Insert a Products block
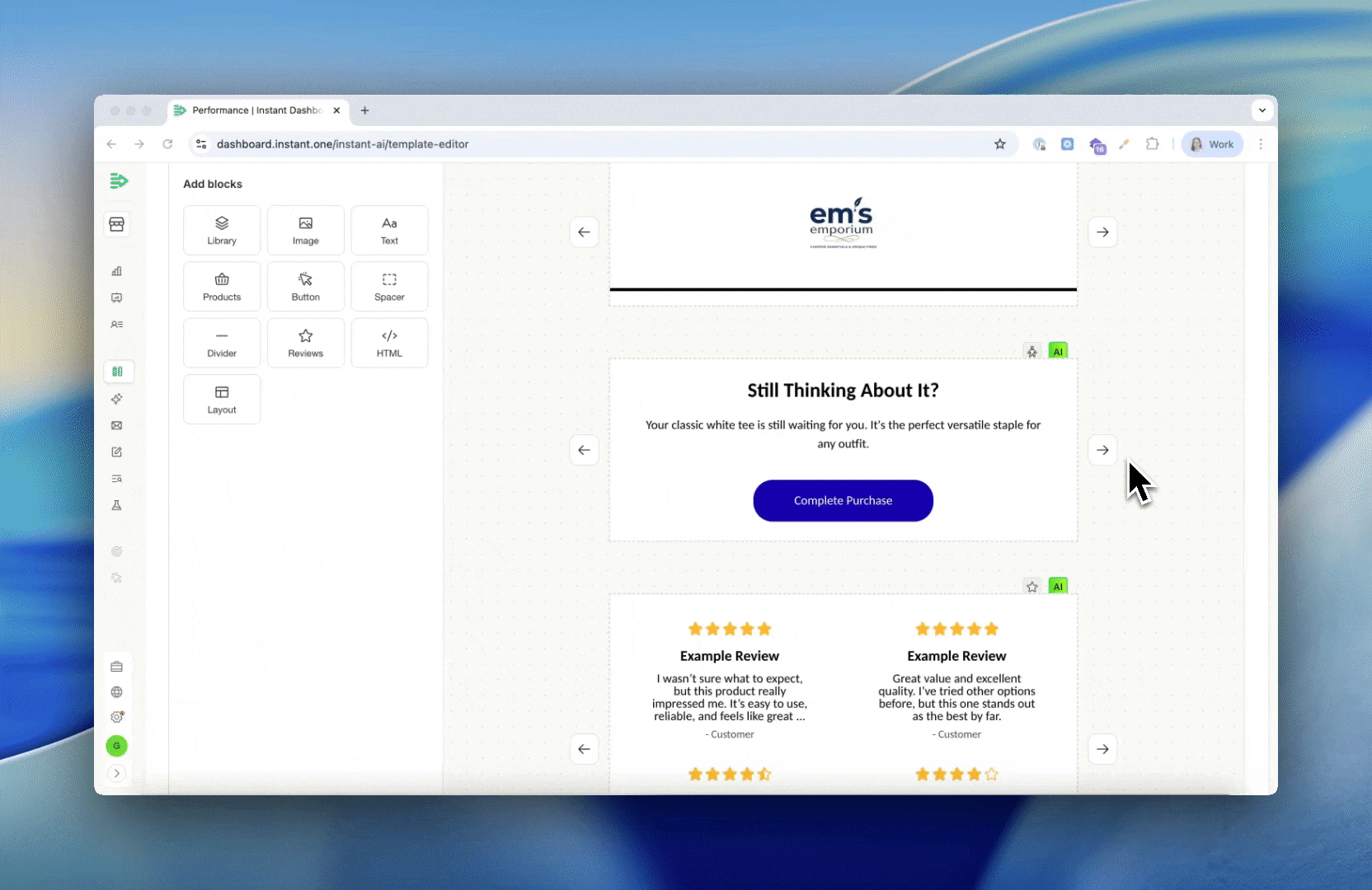 [x=222, y=286]
